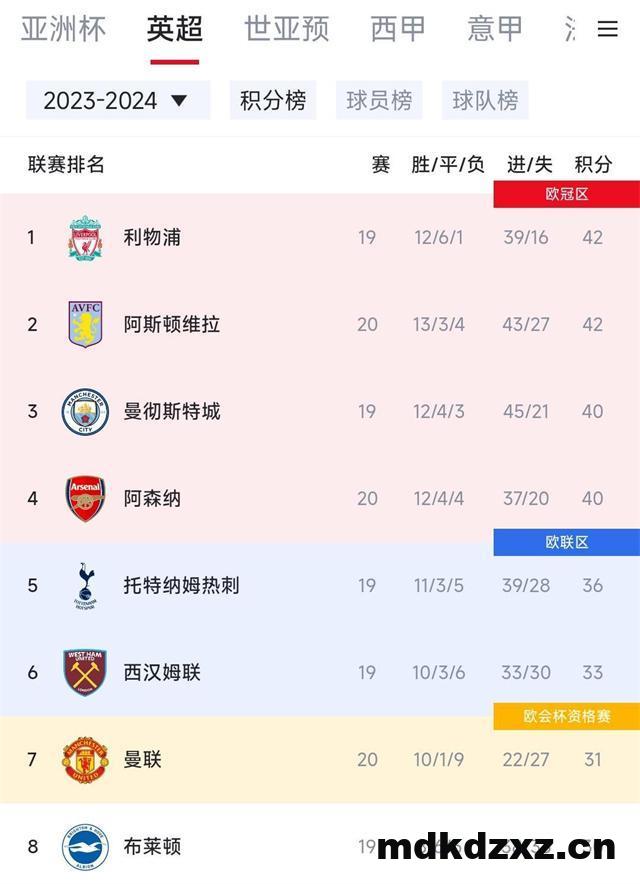Select the 球员榜 player ranking button
This screenshot has width=640, height=884.
pos(379,100)
